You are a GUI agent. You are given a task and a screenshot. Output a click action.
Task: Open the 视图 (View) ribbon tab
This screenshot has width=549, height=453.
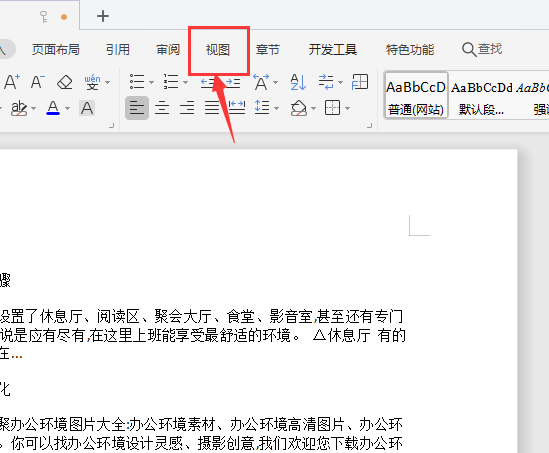tap(217, 50)
